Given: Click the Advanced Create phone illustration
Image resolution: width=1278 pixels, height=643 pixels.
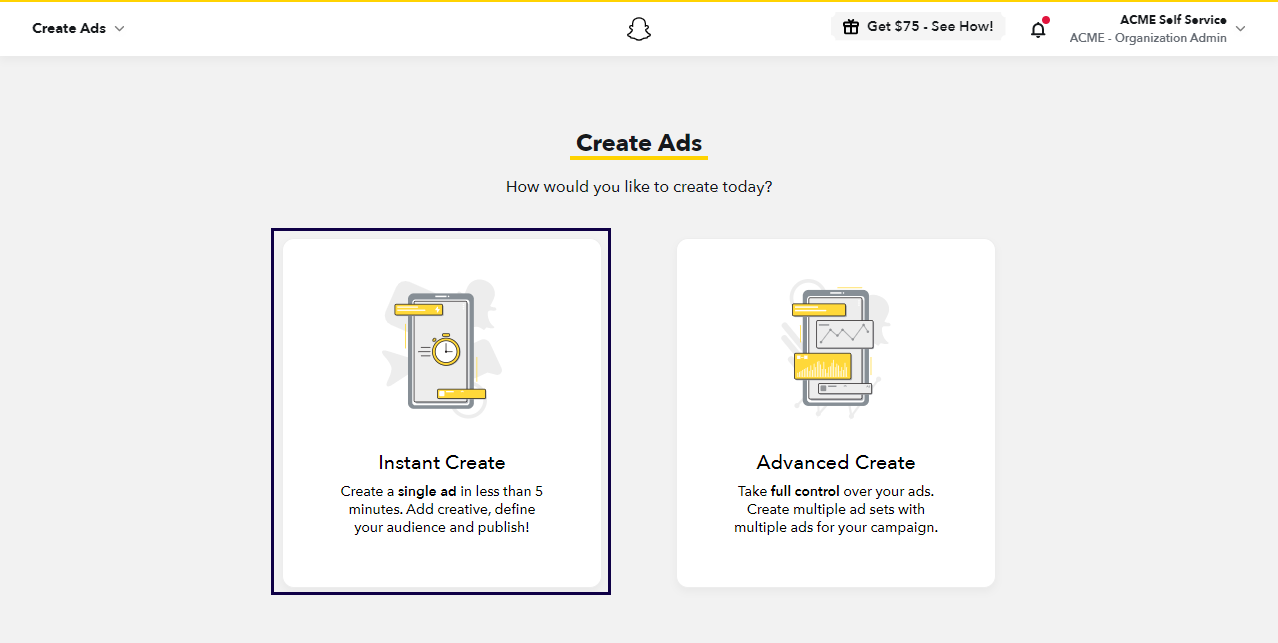Looking at the screenshot, I should click(836, 348).
